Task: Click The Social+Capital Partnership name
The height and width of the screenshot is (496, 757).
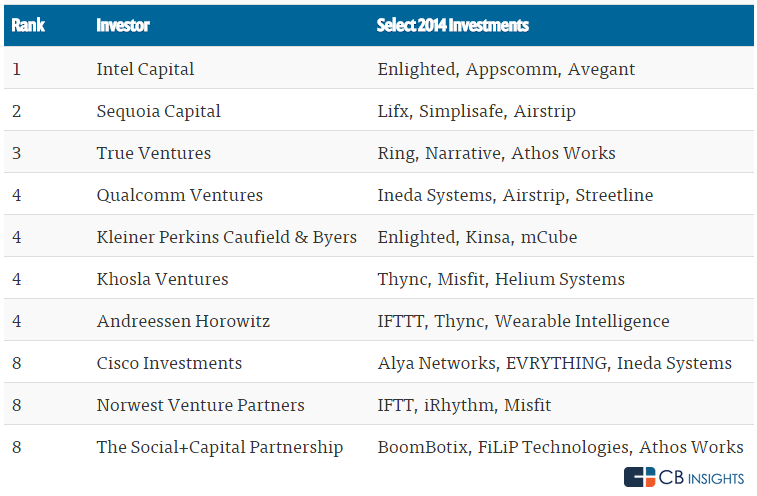Action: coord(220,447)
